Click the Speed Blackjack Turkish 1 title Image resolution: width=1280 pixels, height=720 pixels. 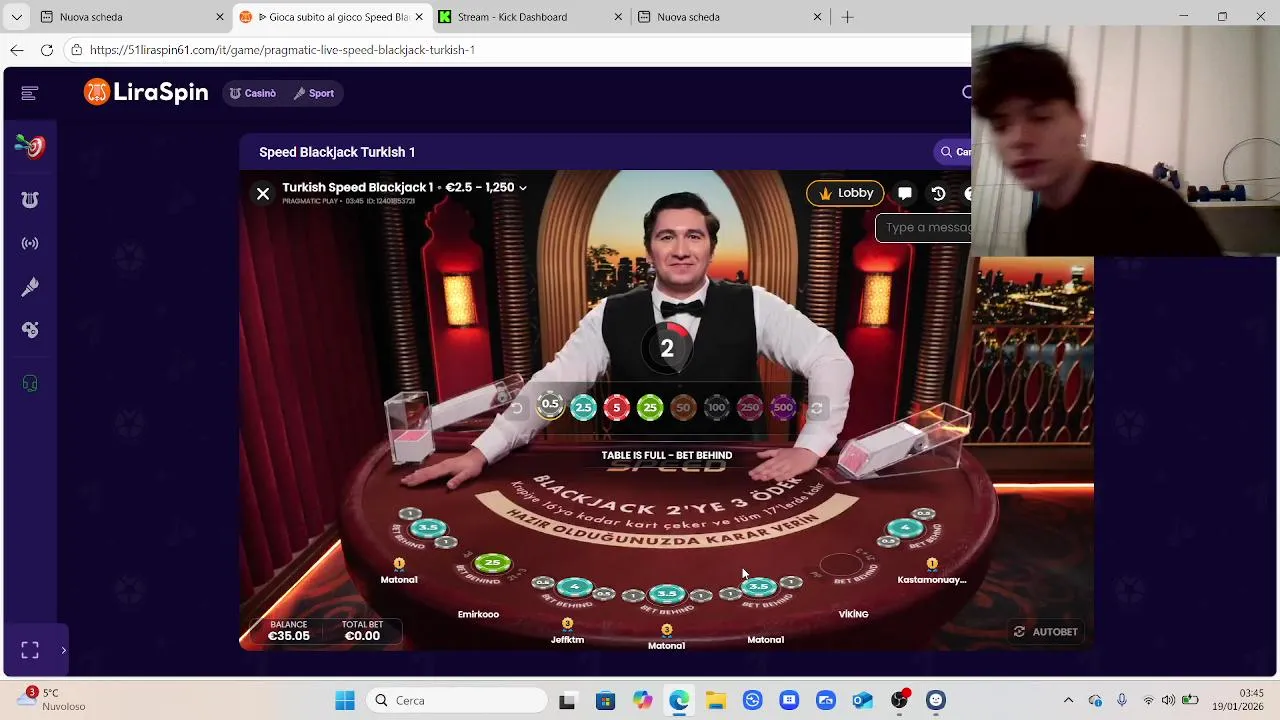(337, 152)
